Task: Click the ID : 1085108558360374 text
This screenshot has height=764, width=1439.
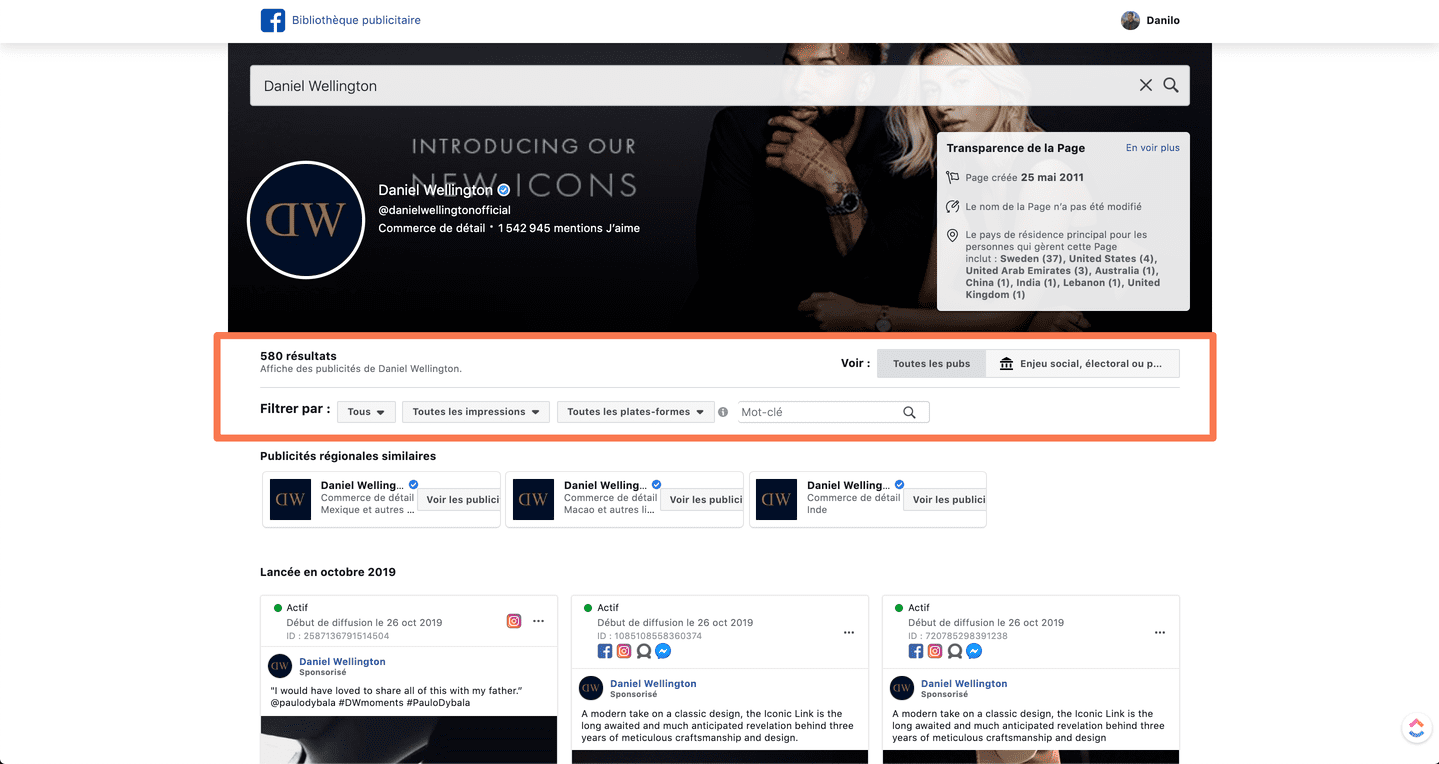Action: click(650, 636)
